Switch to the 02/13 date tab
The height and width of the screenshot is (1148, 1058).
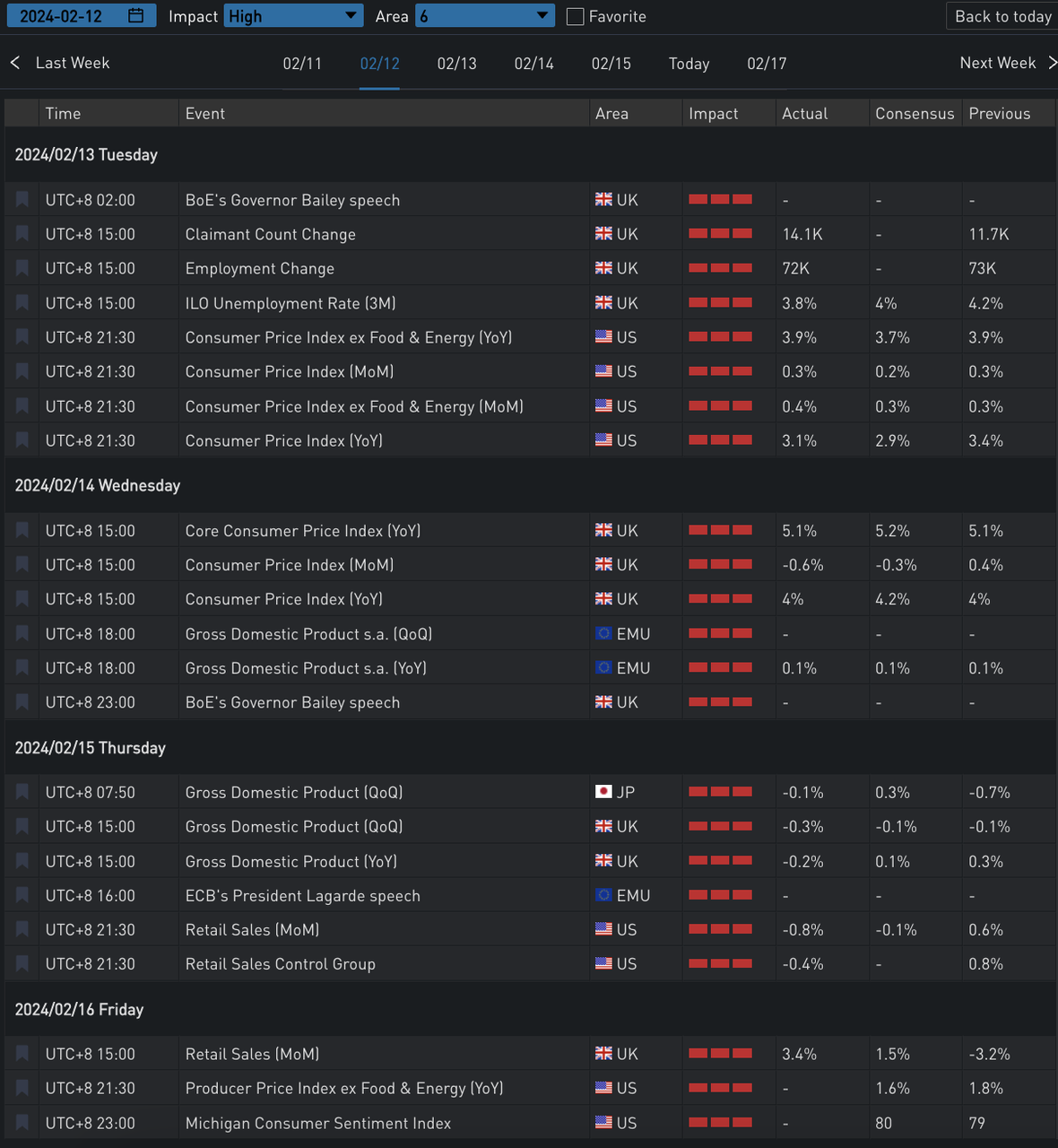click(x=456, y=64)
